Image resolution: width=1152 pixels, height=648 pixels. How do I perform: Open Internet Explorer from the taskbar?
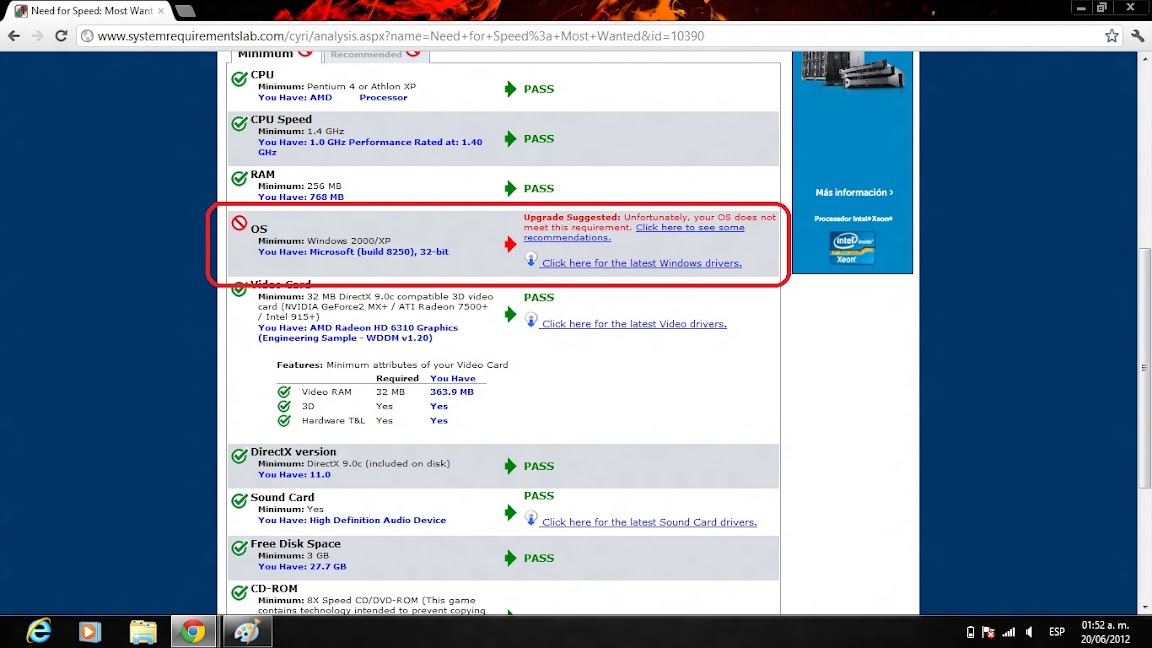[x=38, y=631]
